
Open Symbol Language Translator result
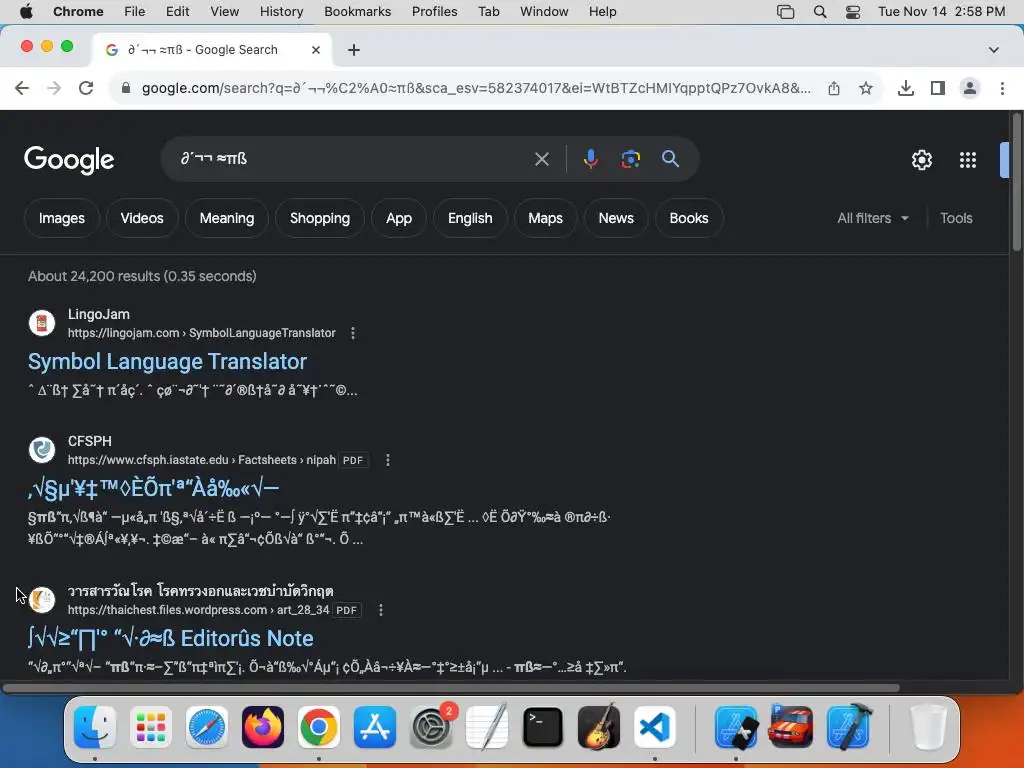point(167,362)
